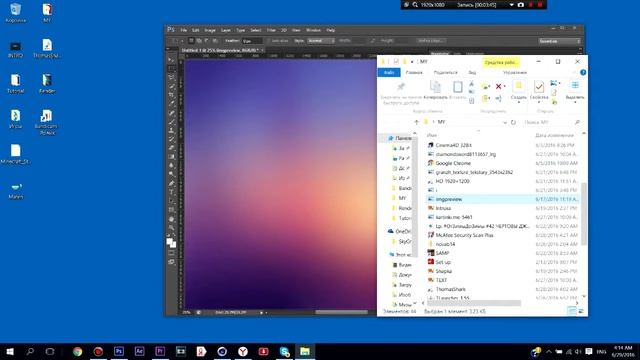Open the Window menu in Photoshop
This screenshot has width=640, height=360.
(x=313, y=30)
